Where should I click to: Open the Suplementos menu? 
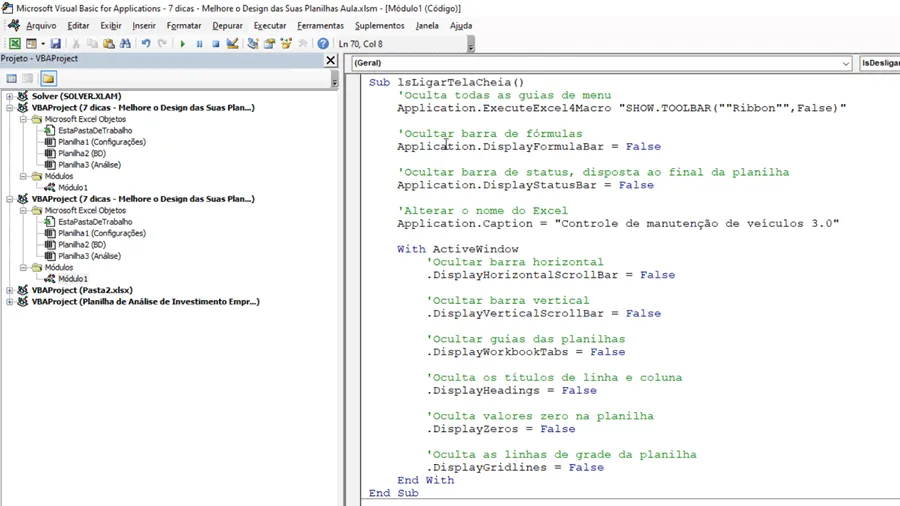coord(379,26)
